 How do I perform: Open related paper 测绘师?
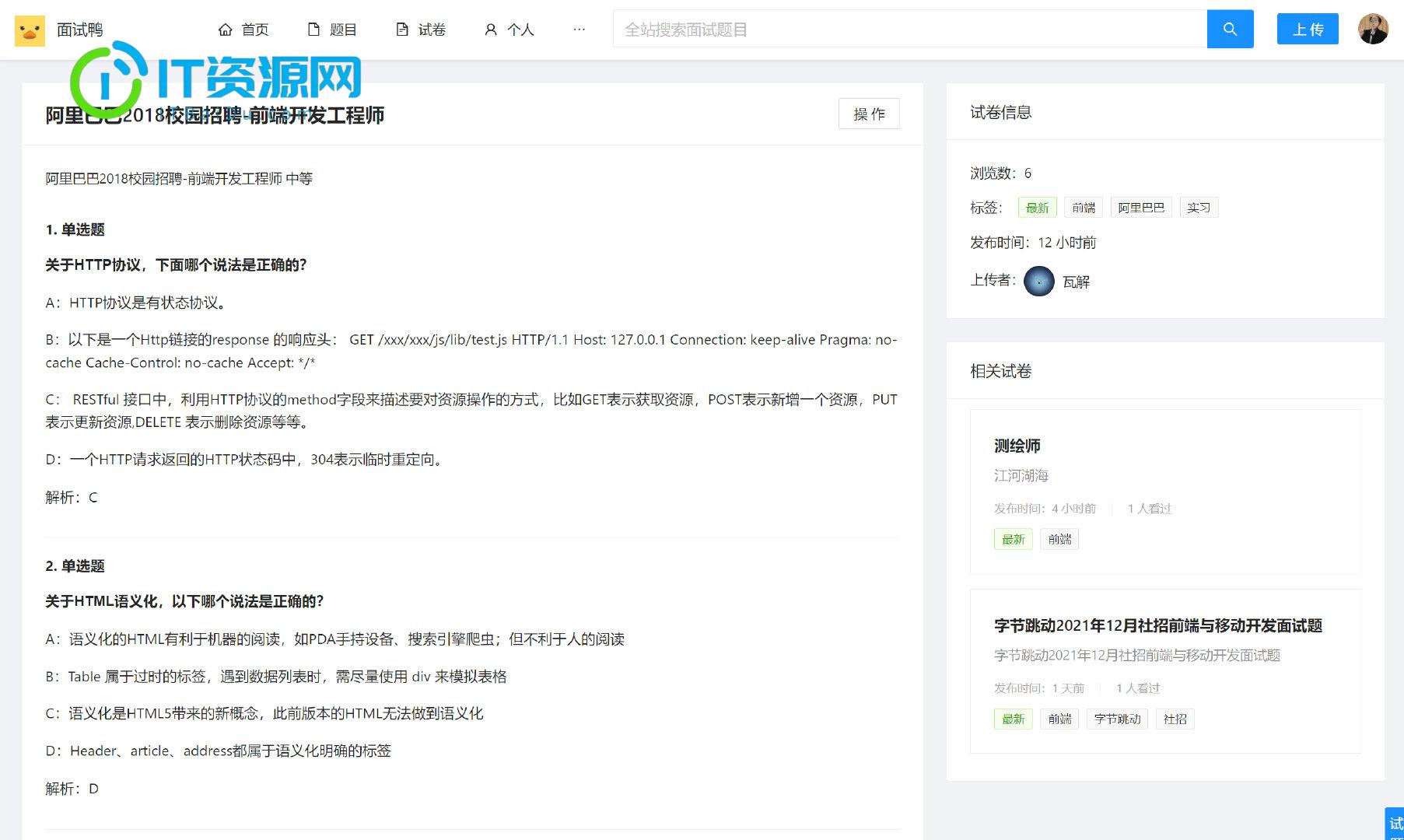point(1017,446)
